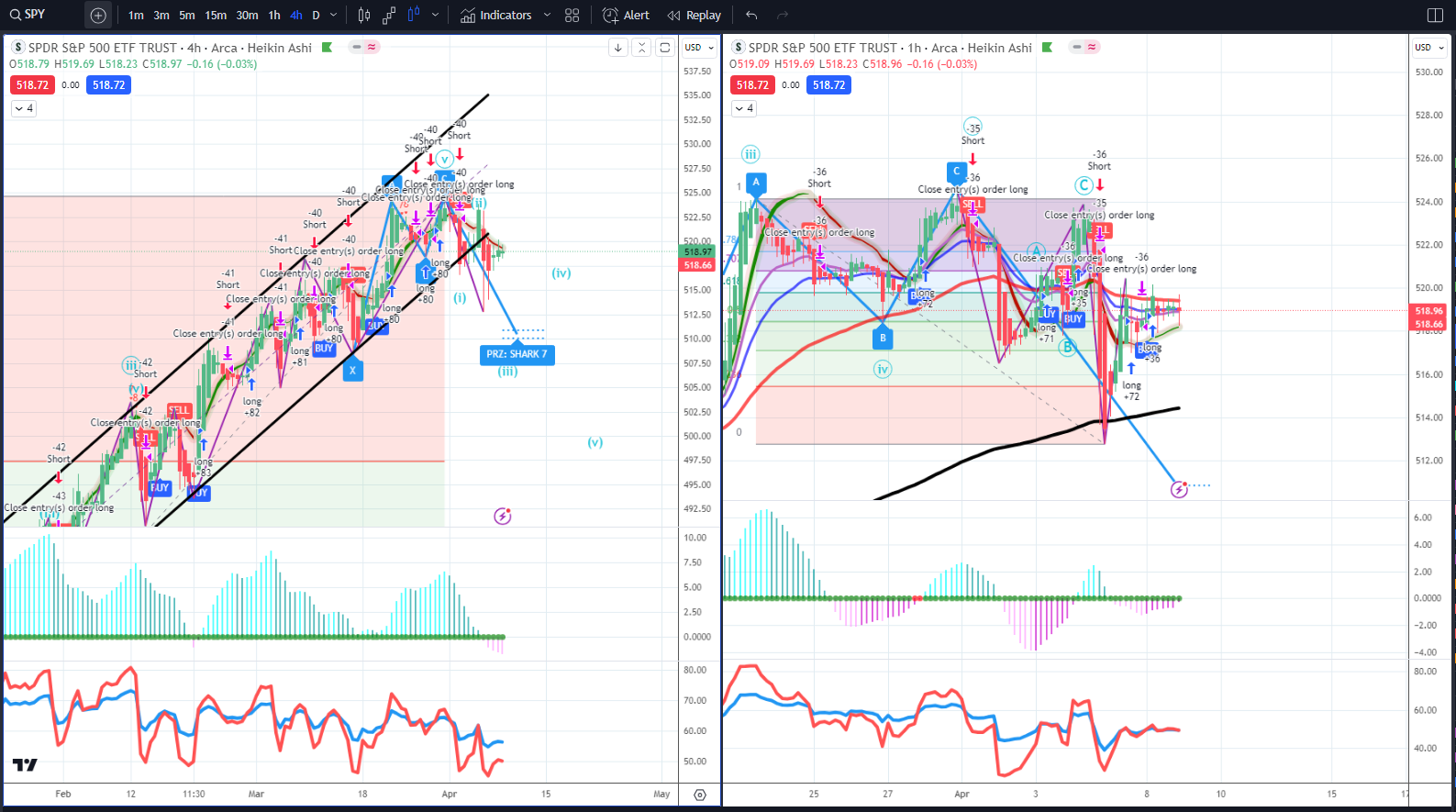Toggle the right chart's pink approximate-data indicator
Viewport: 1456px width, 812px height.
click(1092, 47)
